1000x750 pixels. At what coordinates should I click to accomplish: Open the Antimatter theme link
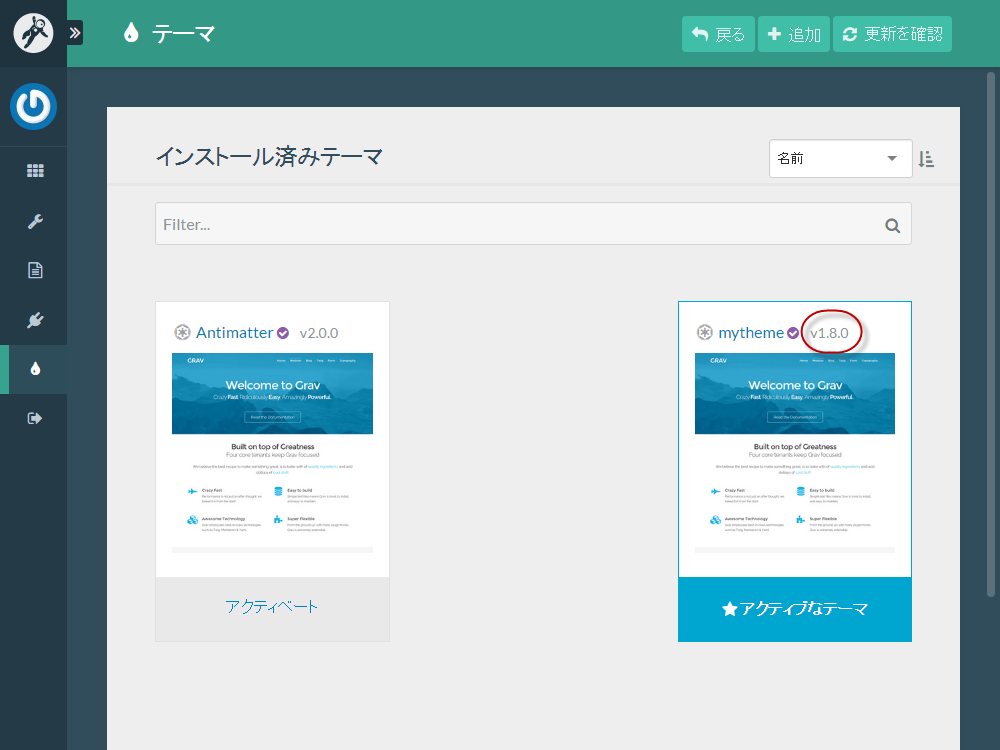[237, 333]
